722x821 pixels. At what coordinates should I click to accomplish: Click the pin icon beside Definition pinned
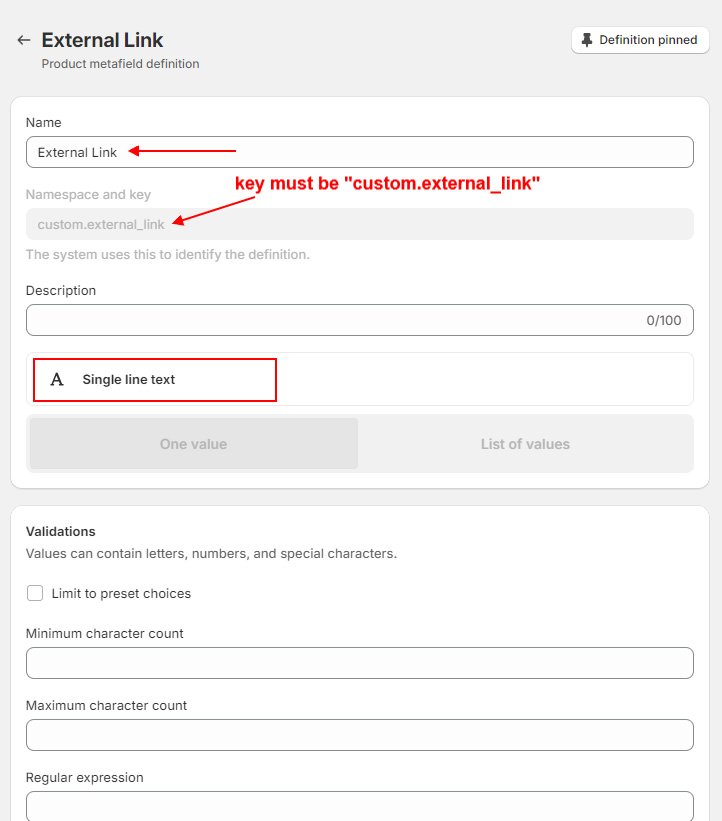point(587,40)
